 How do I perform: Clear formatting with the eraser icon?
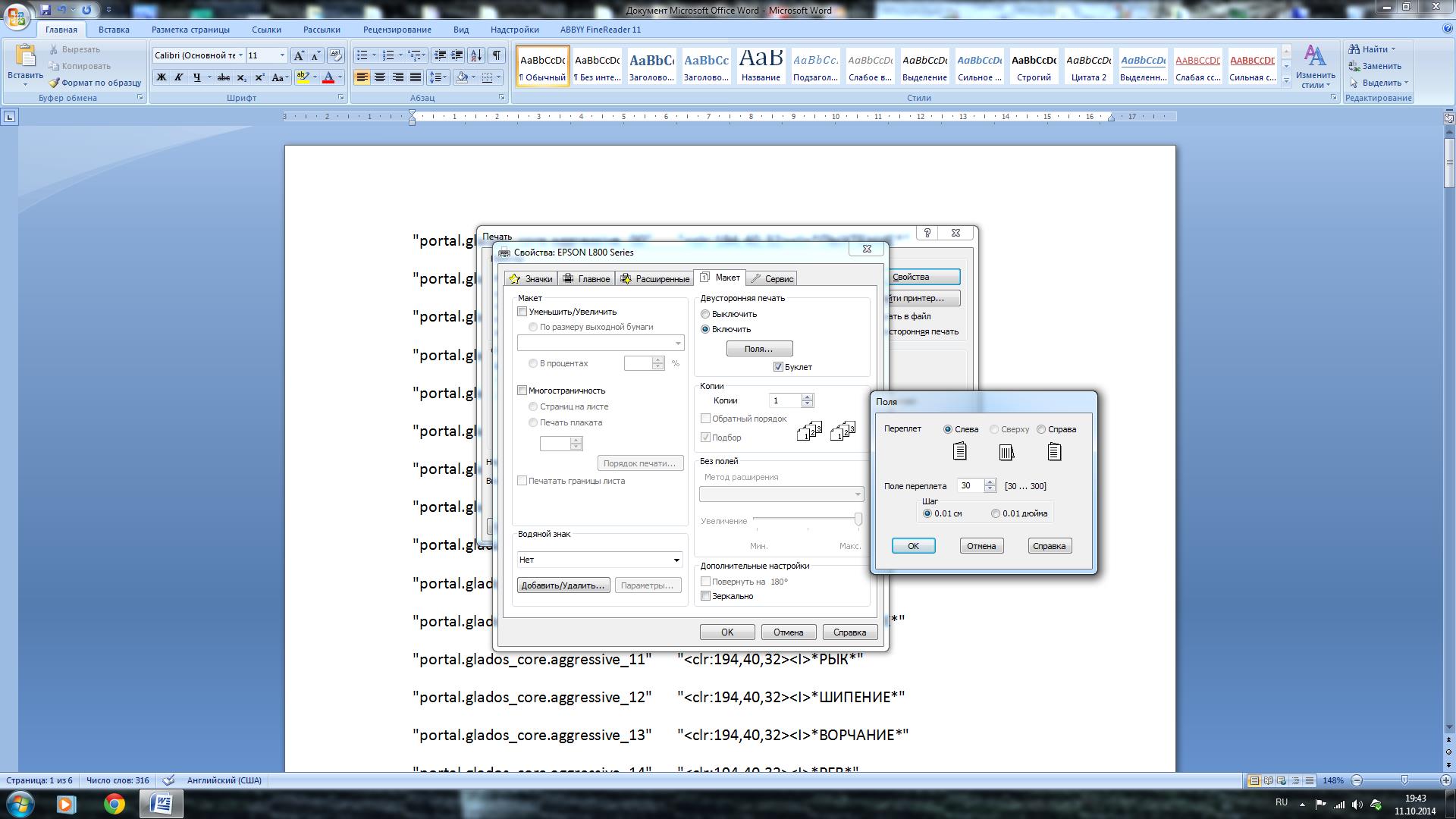click(336, 55)
